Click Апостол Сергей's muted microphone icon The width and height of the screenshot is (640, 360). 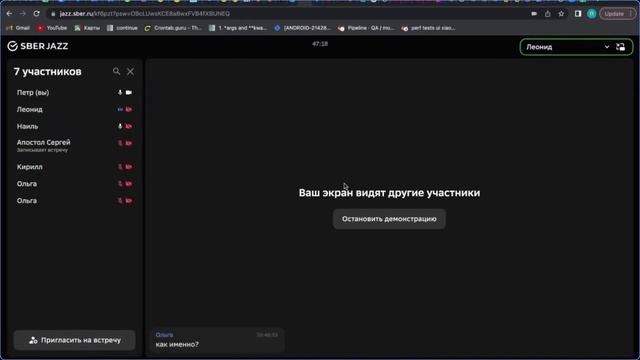point(120,143)
